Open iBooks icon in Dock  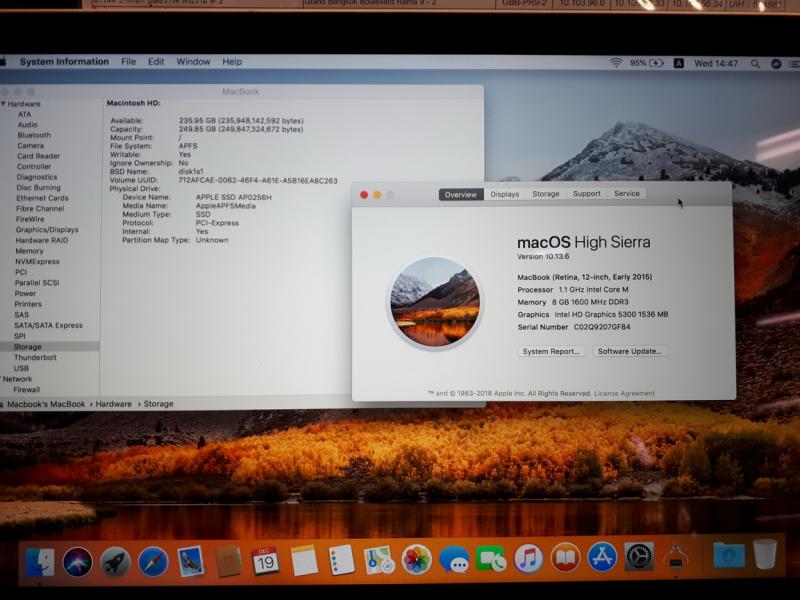click(x=565, y=558)
